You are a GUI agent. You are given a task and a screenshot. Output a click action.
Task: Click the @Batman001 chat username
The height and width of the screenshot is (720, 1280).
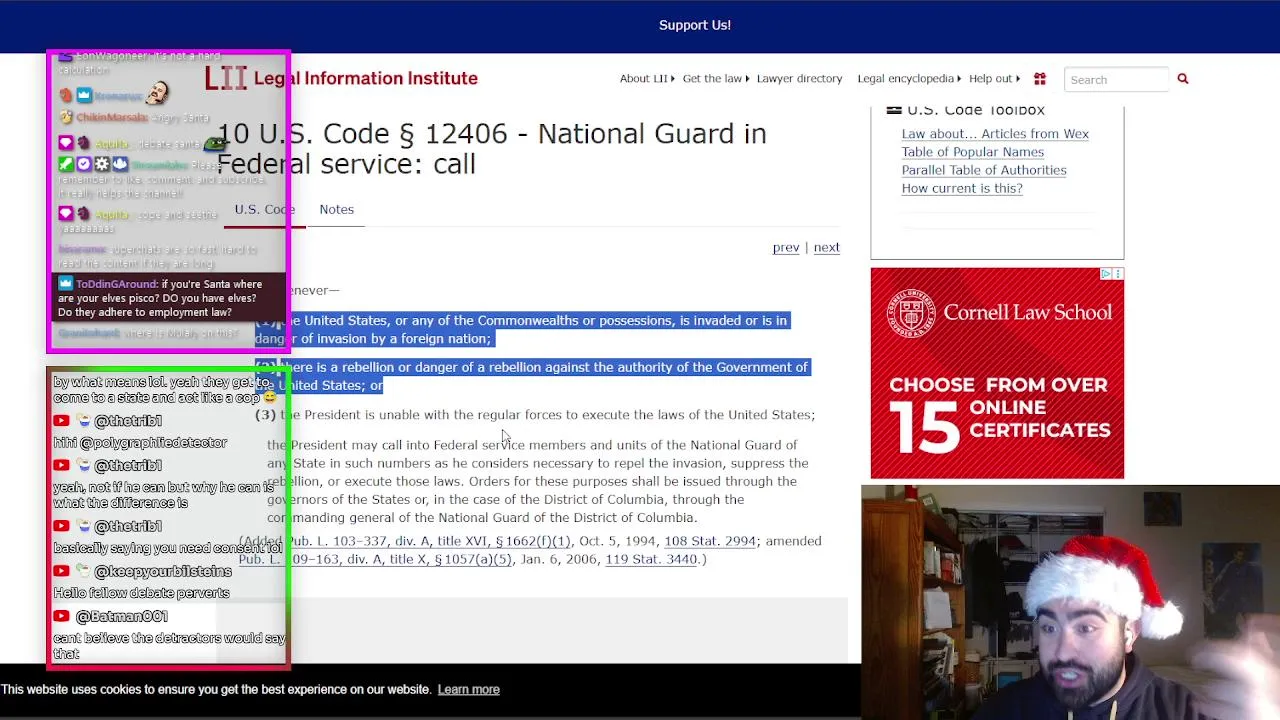[x=122, y=616]
